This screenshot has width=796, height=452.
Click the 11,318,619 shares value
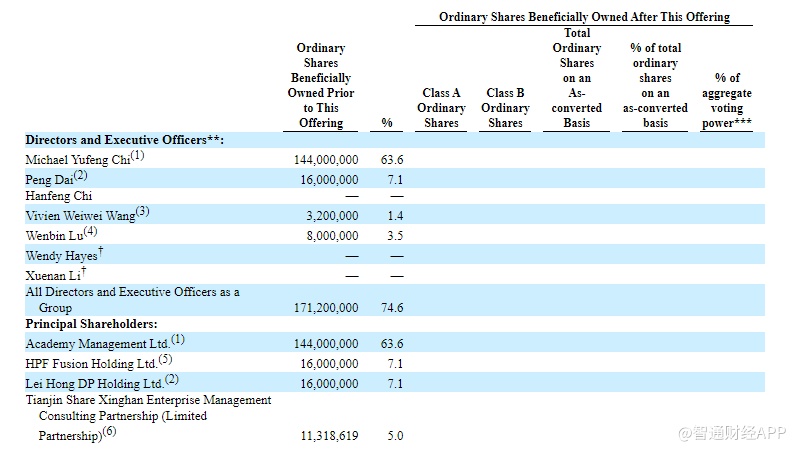(324, 436)
